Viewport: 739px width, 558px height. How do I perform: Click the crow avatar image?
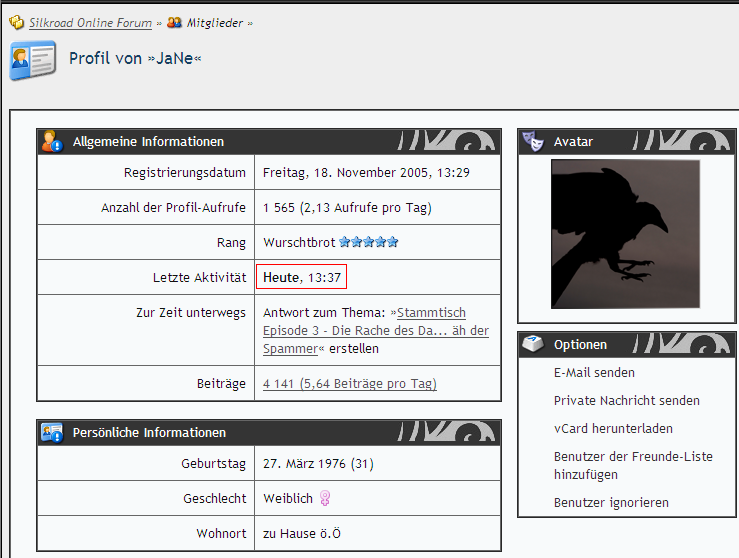(625, 234)
